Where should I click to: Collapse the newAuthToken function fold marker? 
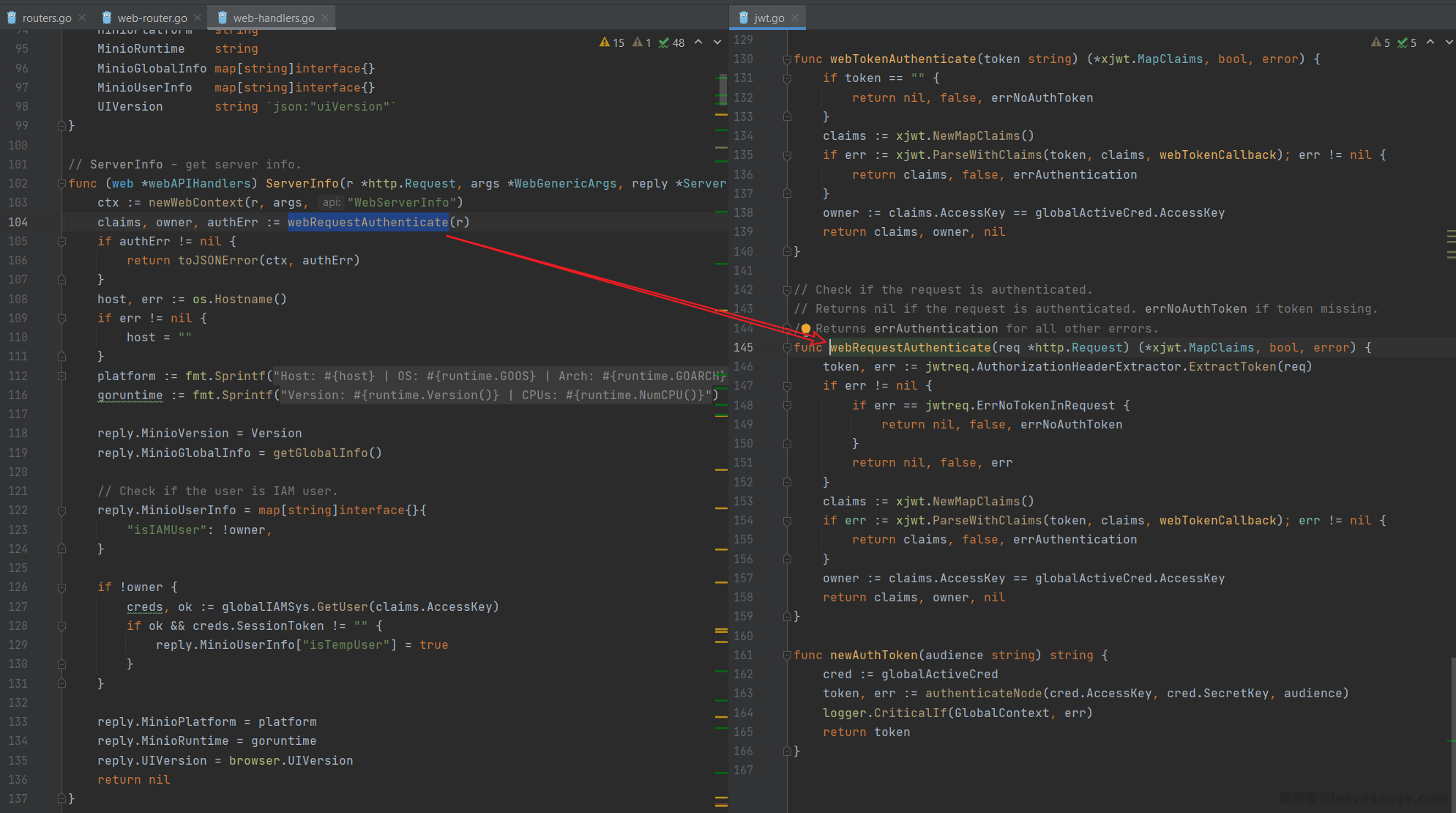[x=787, y=656]
